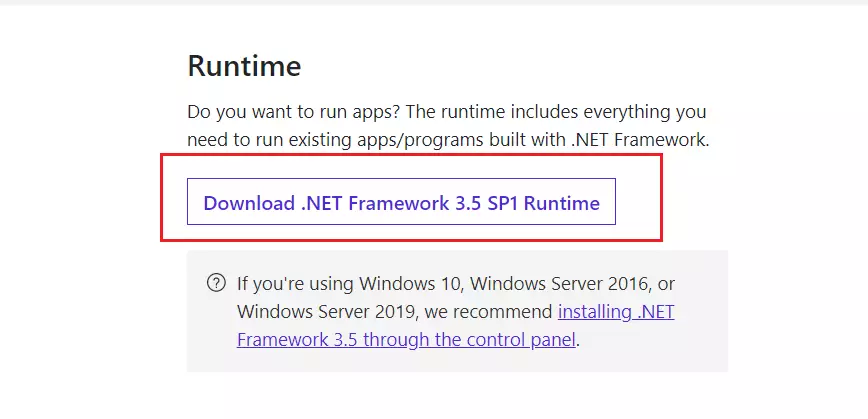Click 'need to run existing apps/programs' text
The width and height of the screenshot is (868, 419).
(x=335, y=140)
